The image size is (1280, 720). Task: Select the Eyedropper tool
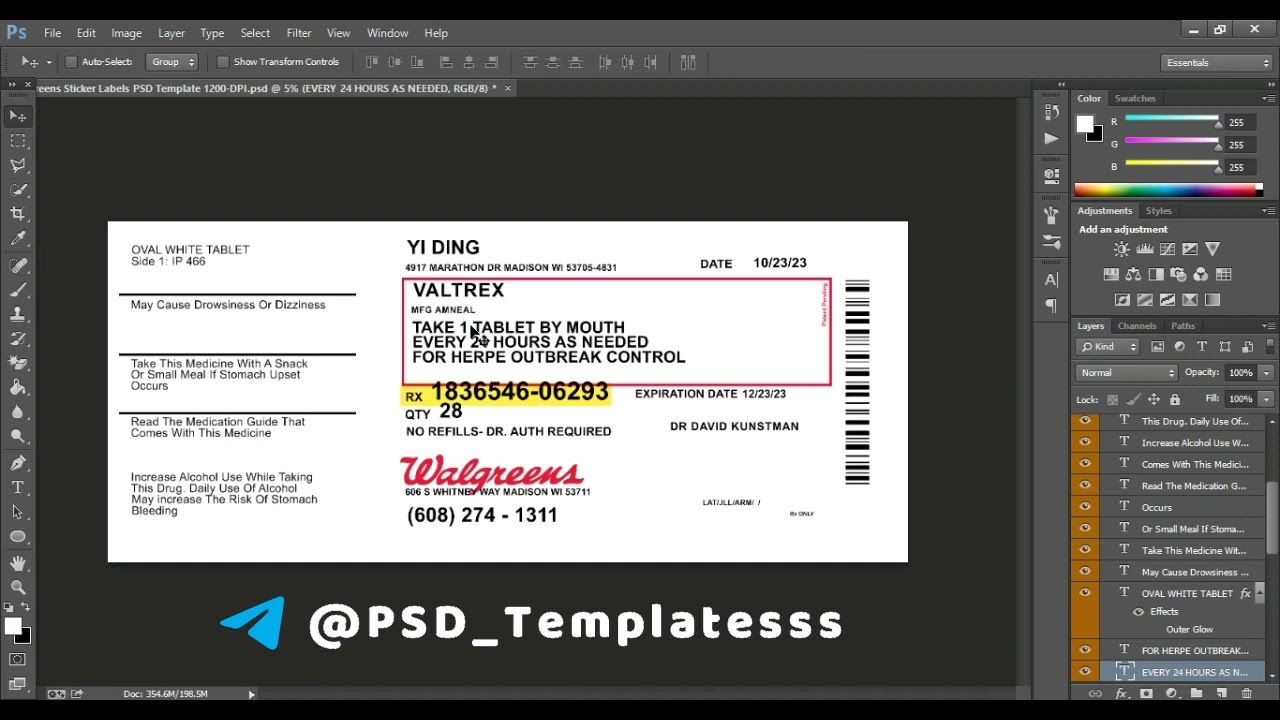(x=18, y=239)
